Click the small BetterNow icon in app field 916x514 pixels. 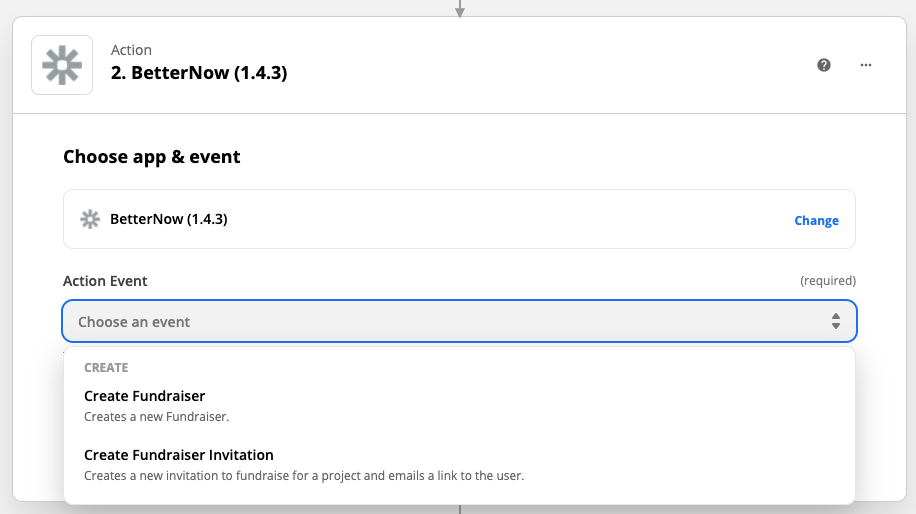90,219
